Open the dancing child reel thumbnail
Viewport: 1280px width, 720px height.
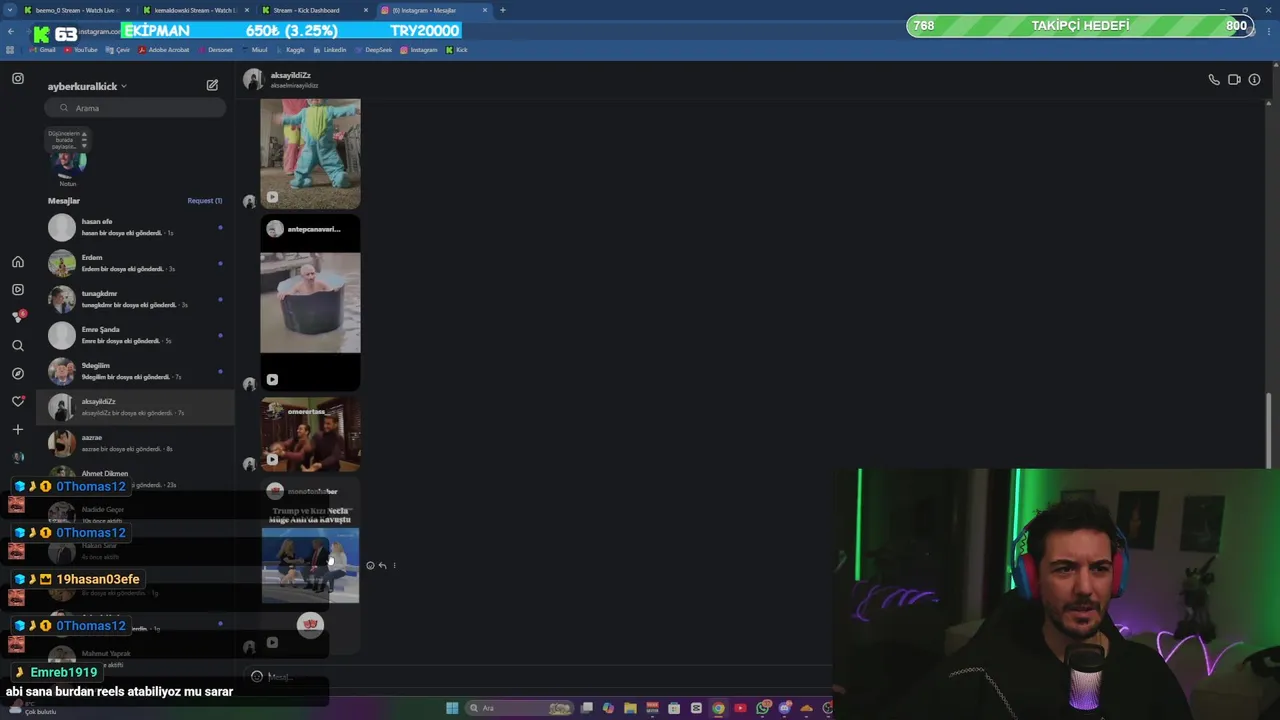coord(310,153)
